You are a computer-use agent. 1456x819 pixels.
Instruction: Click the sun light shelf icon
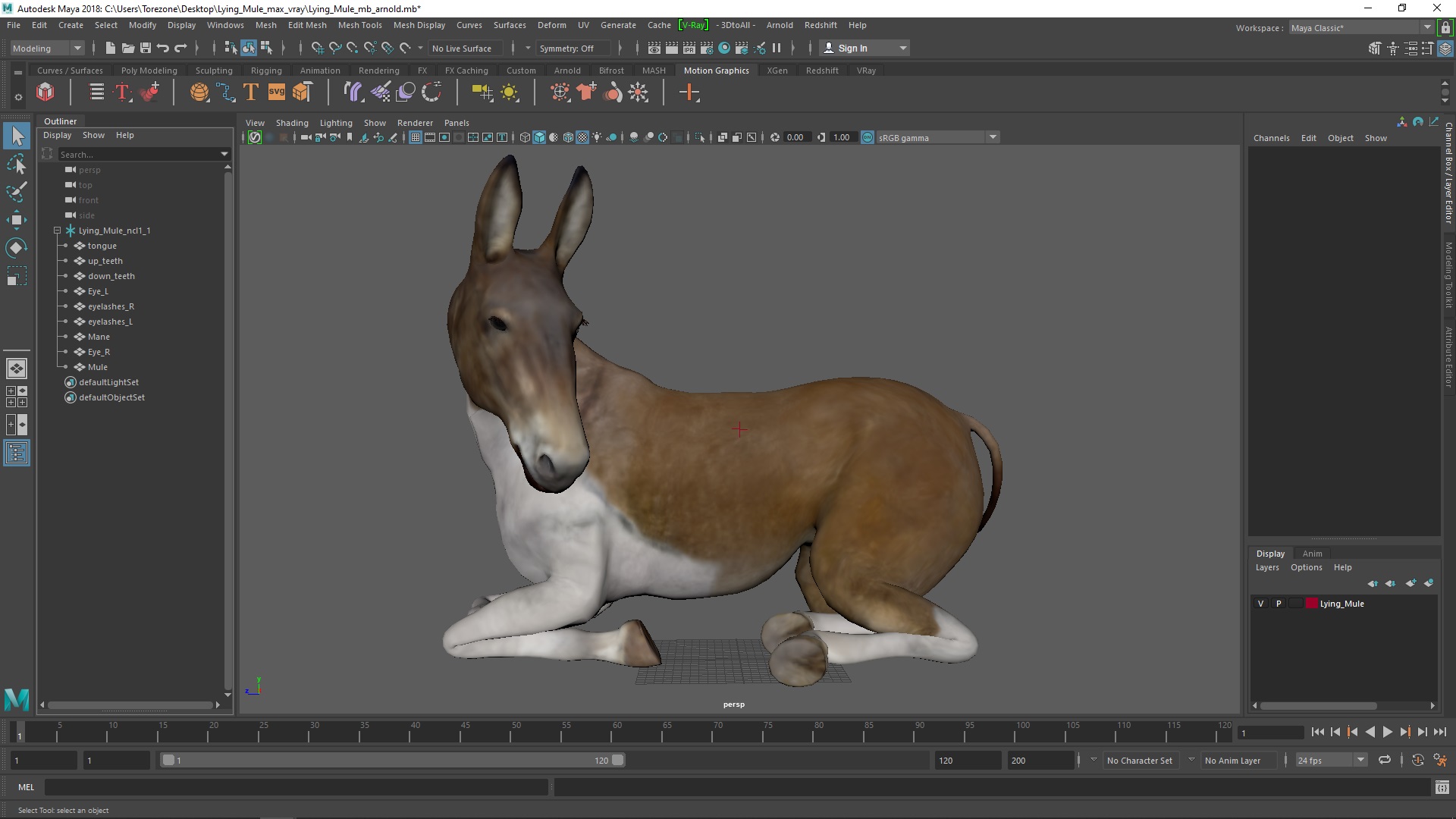click(x=510, y=93)
